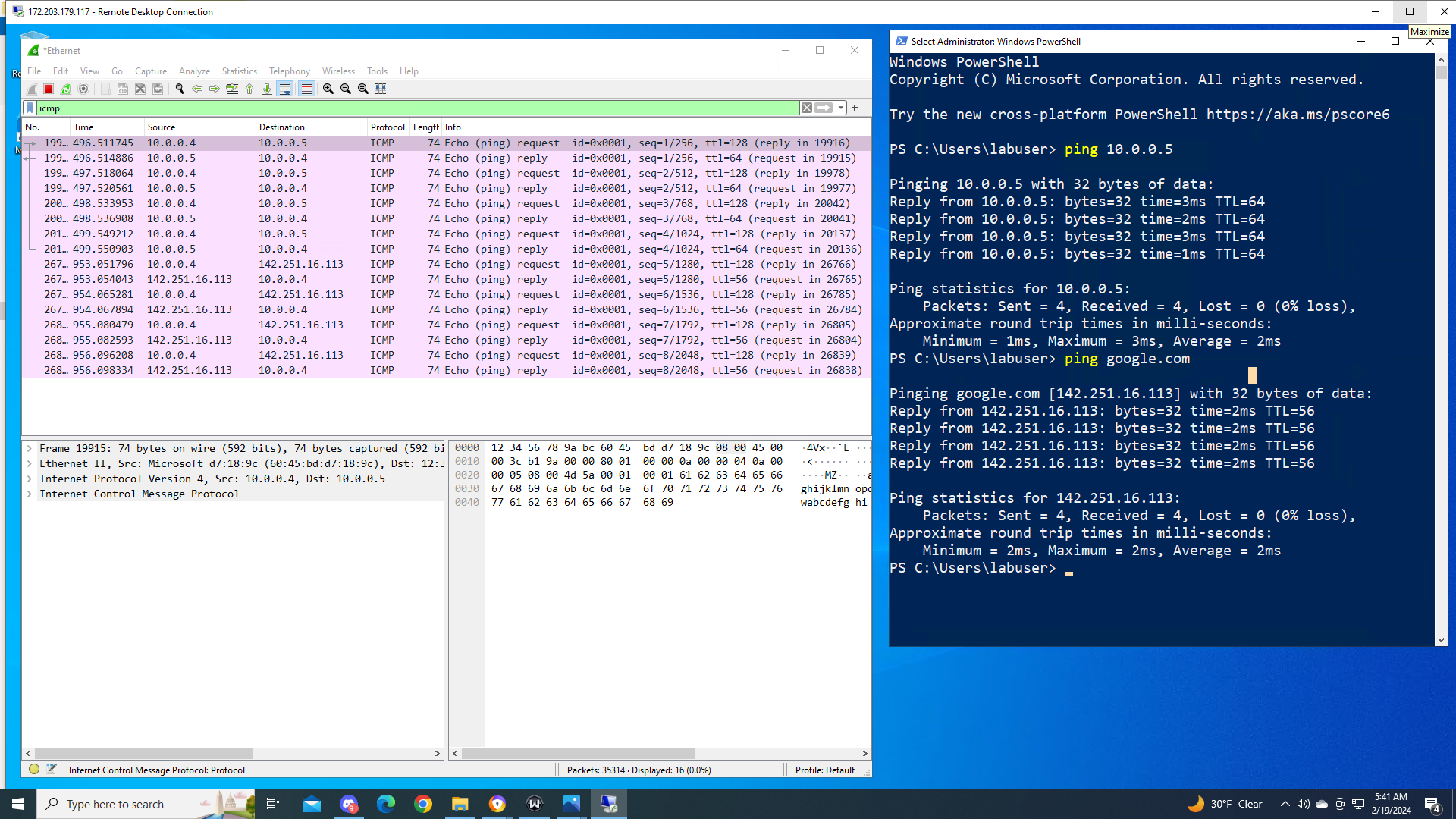
Task: Toggle auto-scroll during live capture
Action: (285, 89)
